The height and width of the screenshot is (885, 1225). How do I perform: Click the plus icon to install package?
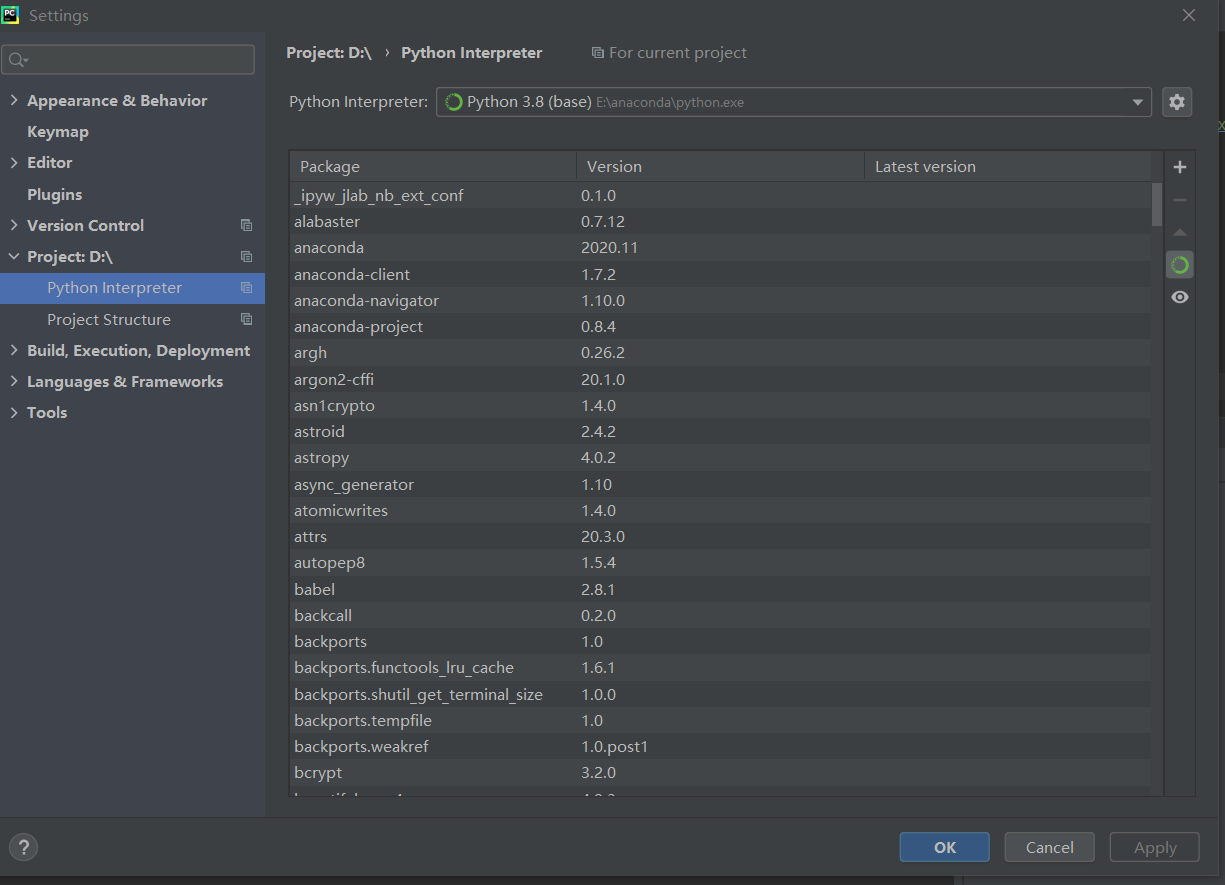[x=1180, y=167]
